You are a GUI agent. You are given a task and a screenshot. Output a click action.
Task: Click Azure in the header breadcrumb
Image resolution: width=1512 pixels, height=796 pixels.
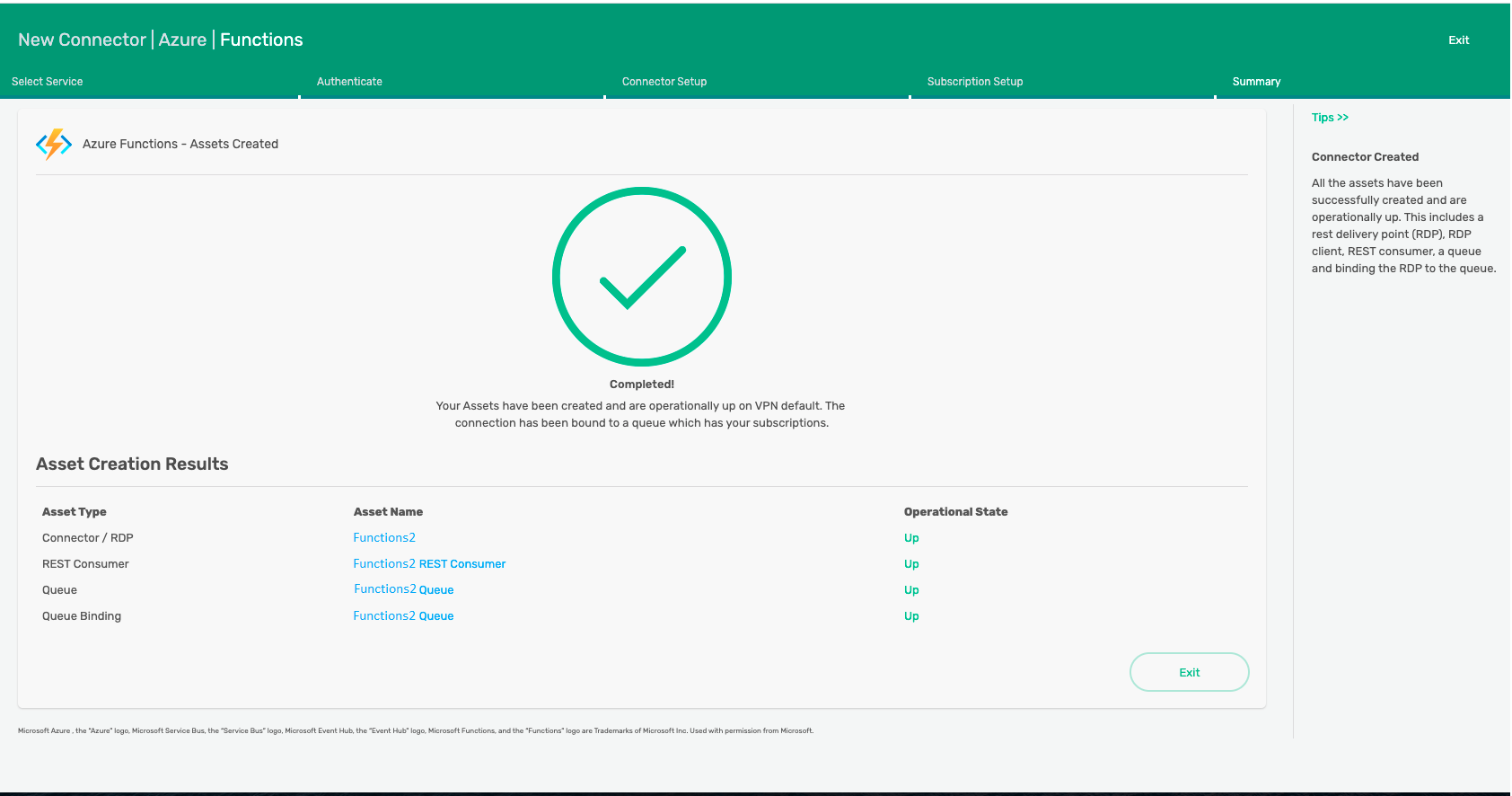(x=182, y=40)
